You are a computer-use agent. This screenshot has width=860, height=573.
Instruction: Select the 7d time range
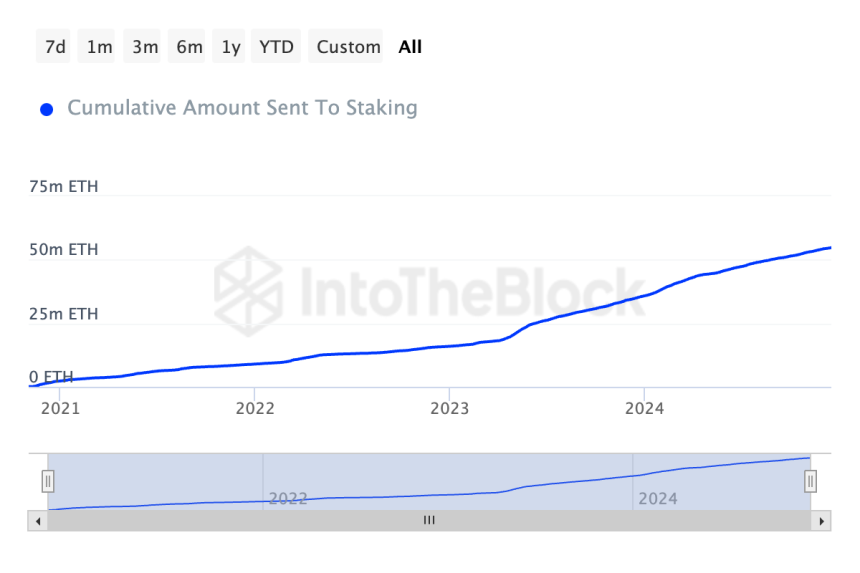(x=55, y=47)
